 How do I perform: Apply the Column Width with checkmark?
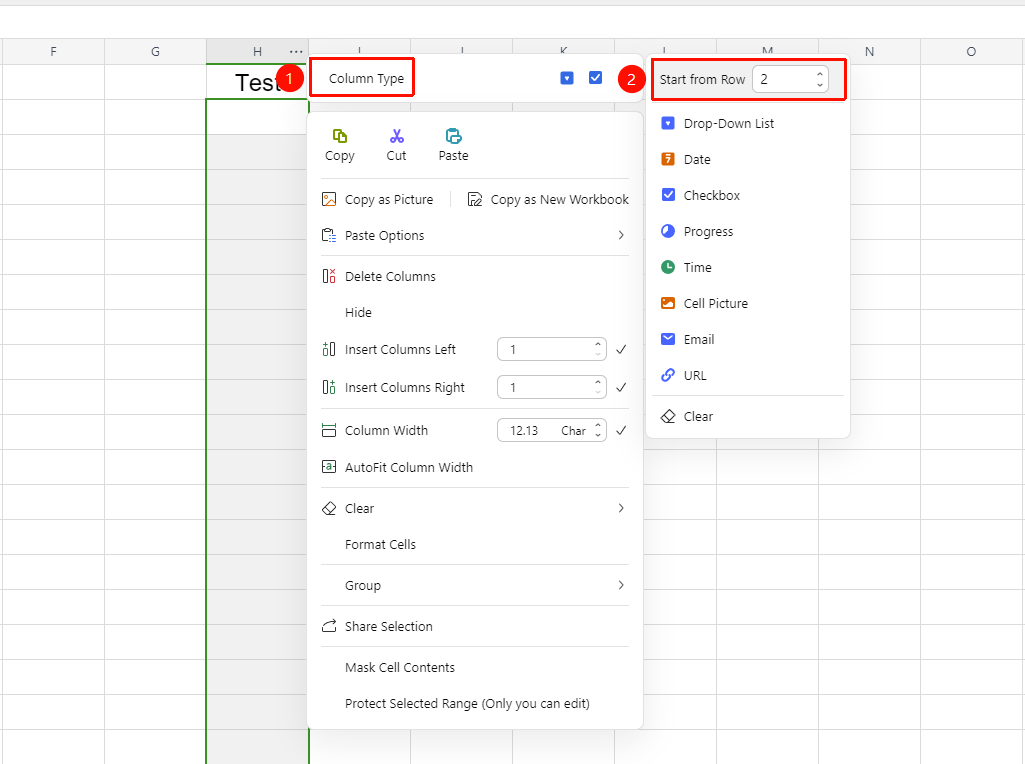621,431
